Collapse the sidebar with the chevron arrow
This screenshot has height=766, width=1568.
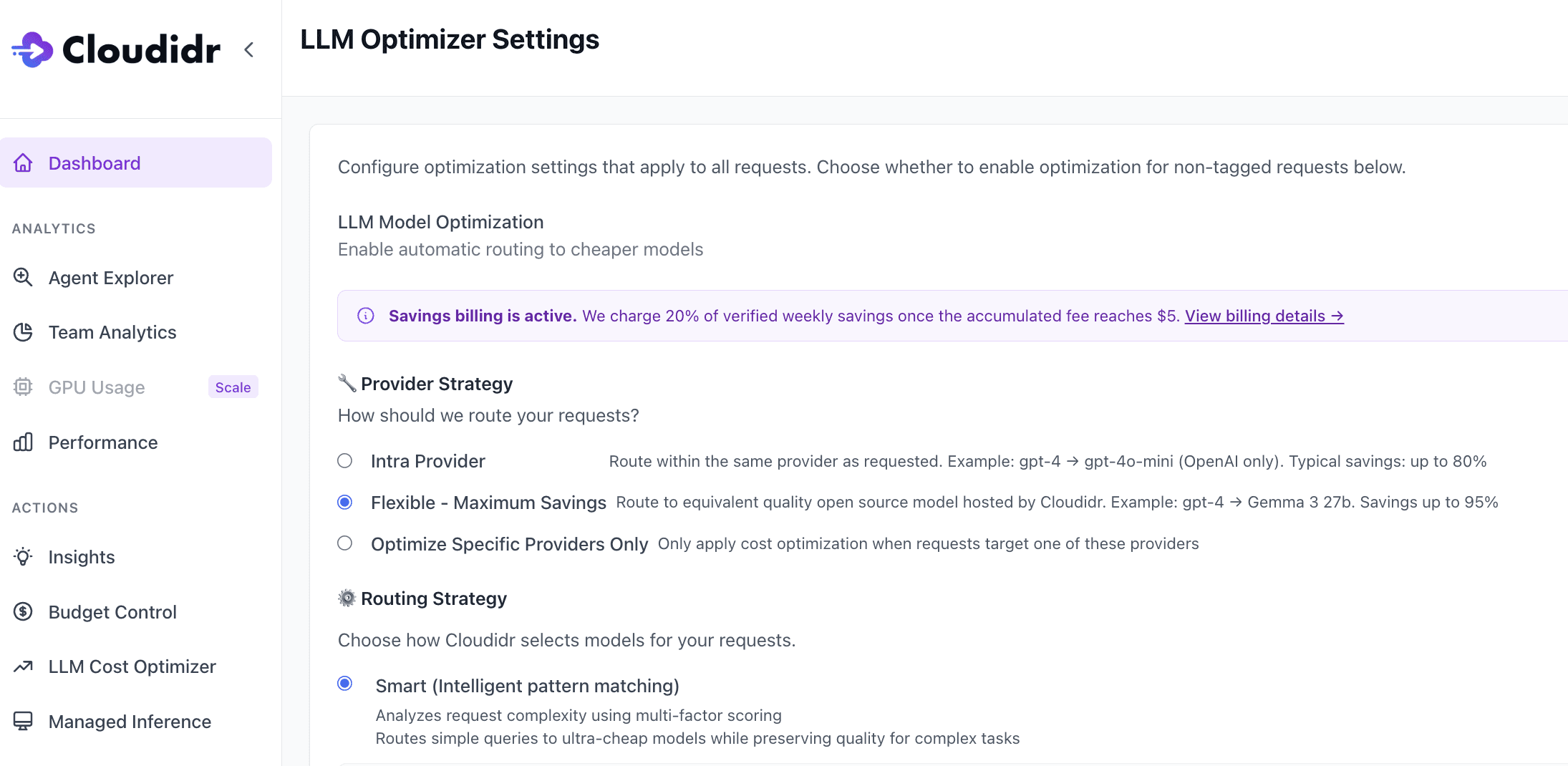tap(249, 49)
